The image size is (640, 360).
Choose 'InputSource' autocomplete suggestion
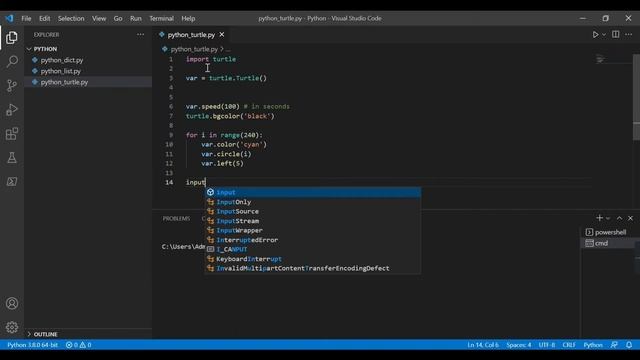click(313, 211)
